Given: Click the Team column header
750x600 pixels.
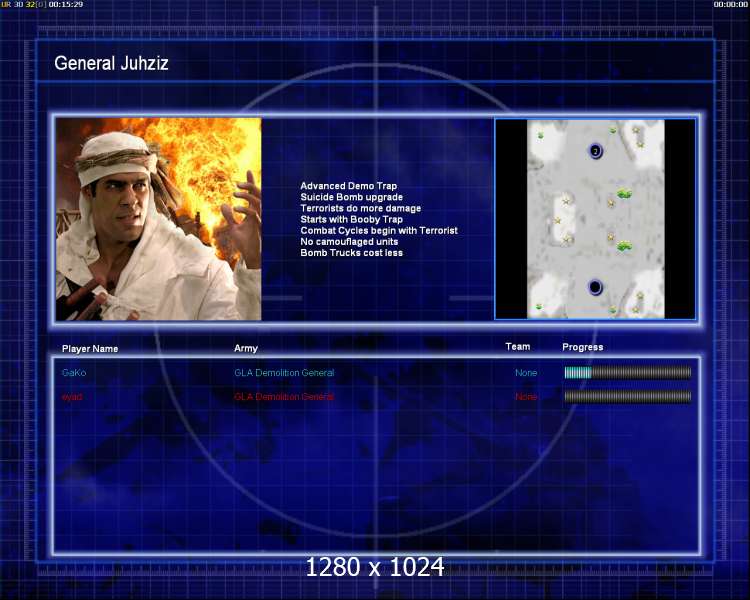Looking at the screenshot, I should 518,346.
